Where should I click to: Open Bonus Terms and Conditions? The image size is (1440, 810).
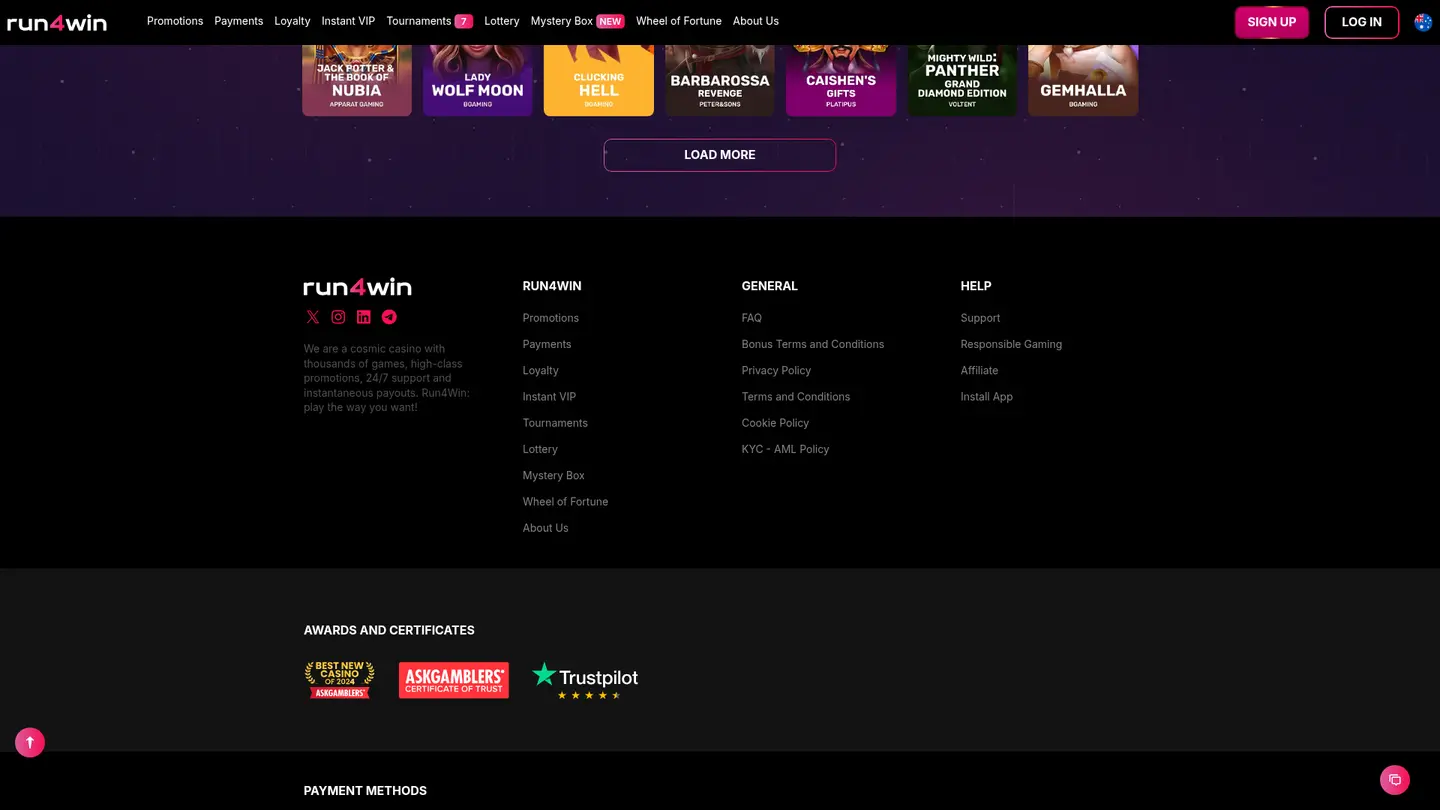point(813,344)
